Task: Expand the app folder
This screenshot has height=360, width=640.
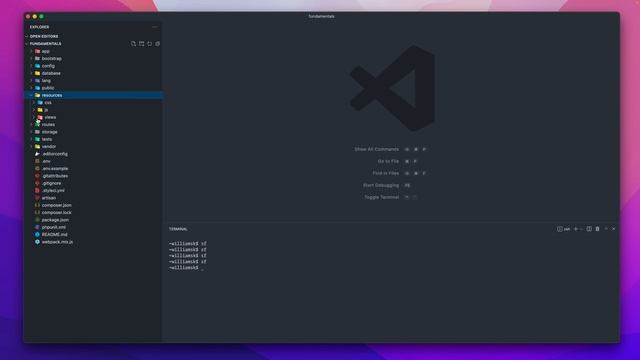Action: [94, 51]
